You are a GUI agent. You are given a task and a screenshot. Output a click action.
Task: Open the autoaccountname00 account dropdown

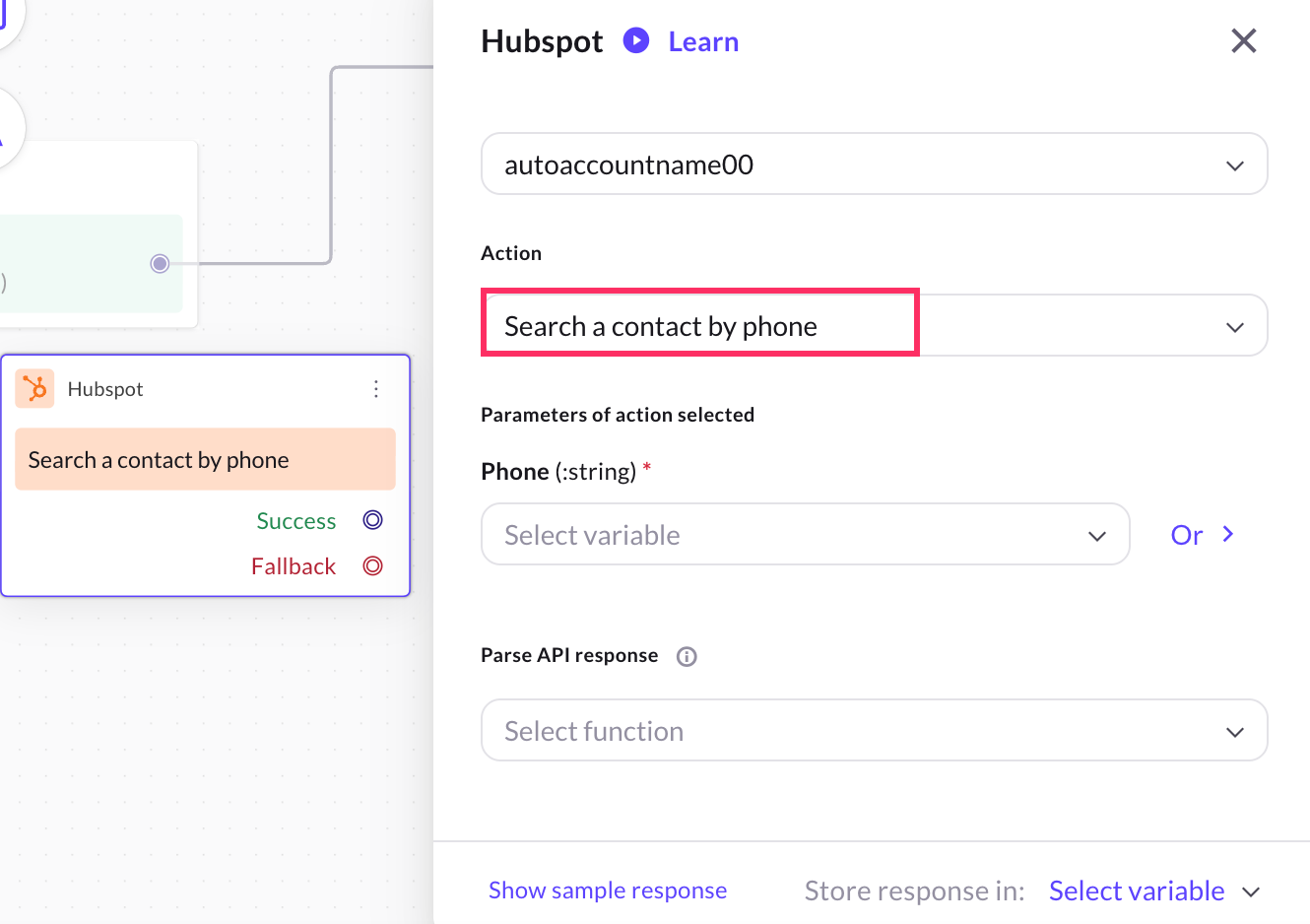[874, 165]
